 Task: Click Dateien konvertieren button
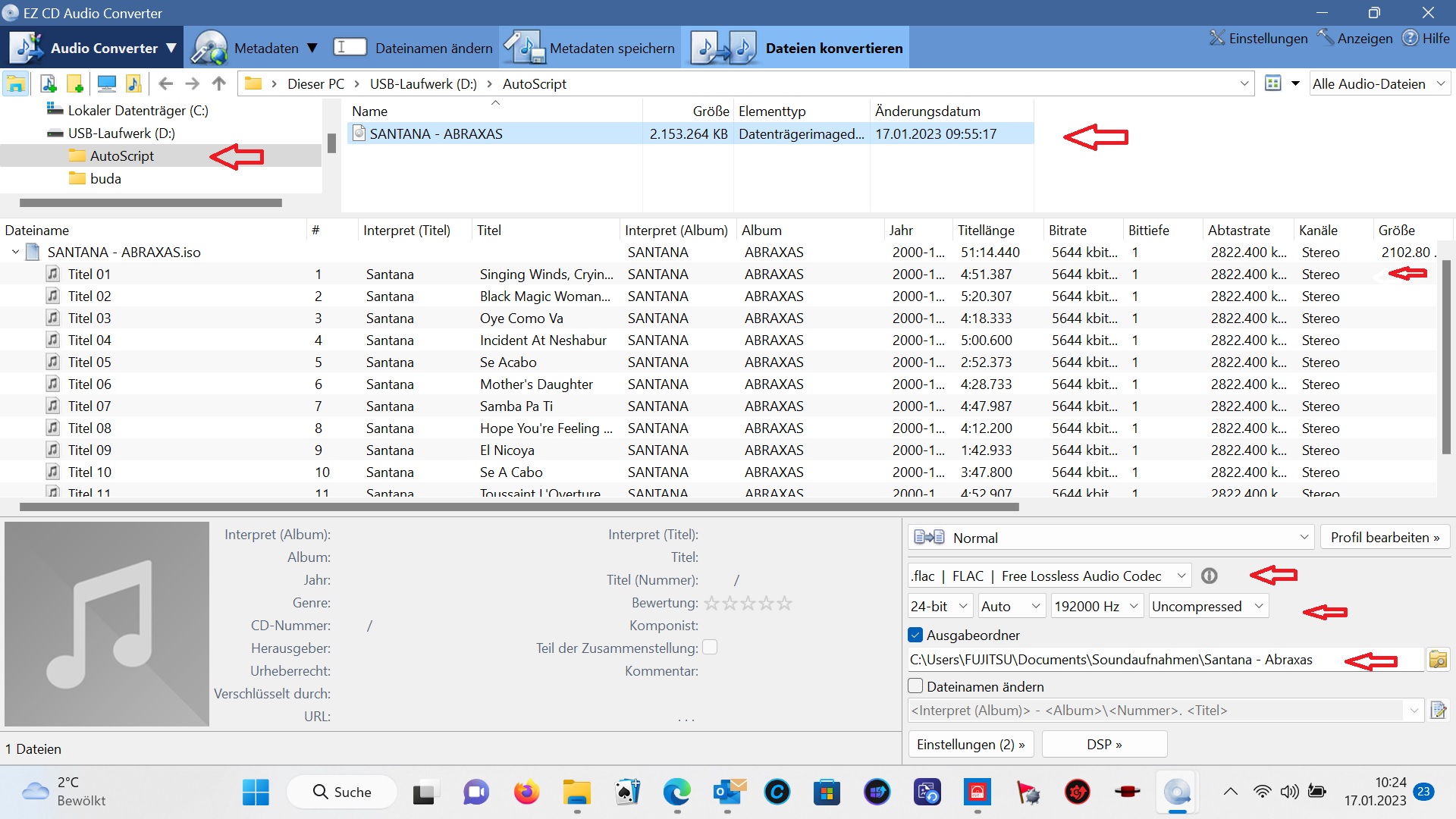(796, 48)
